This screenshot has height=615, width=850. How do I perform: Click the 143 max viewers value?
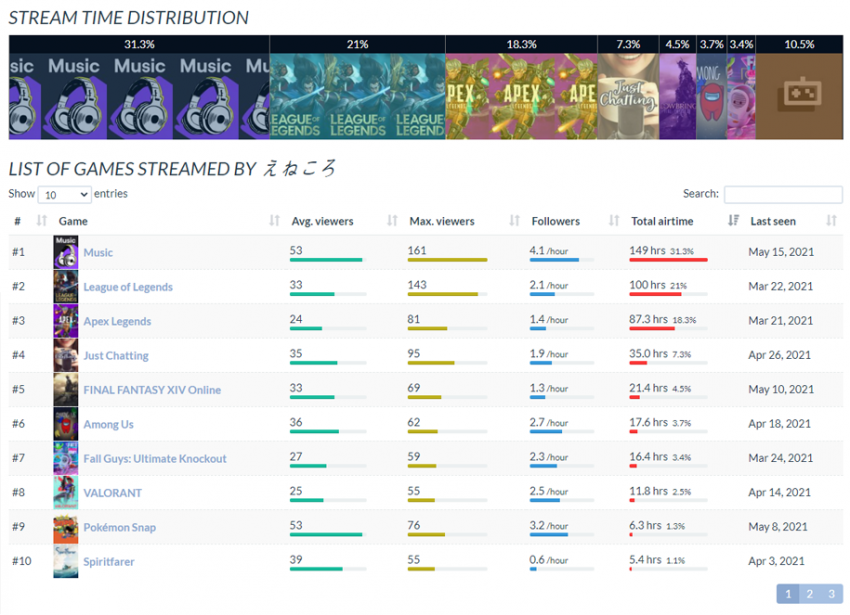click(x=417, y=285)
